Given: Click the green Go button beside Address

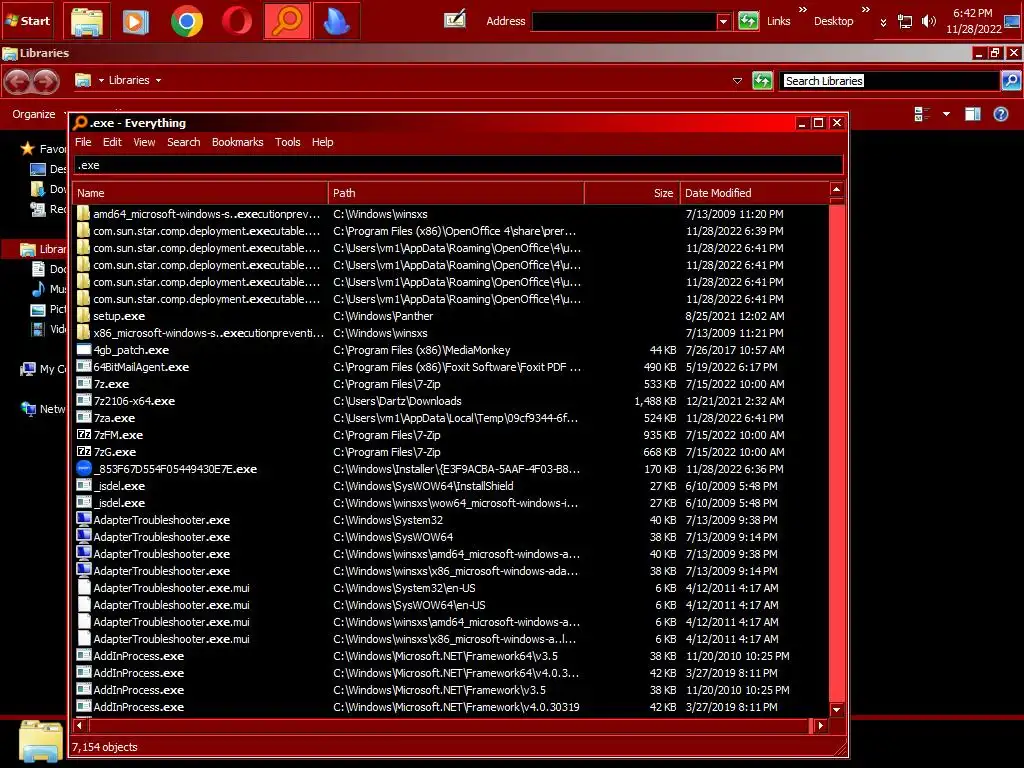Looking at the screenshot, I should point(748,21).
